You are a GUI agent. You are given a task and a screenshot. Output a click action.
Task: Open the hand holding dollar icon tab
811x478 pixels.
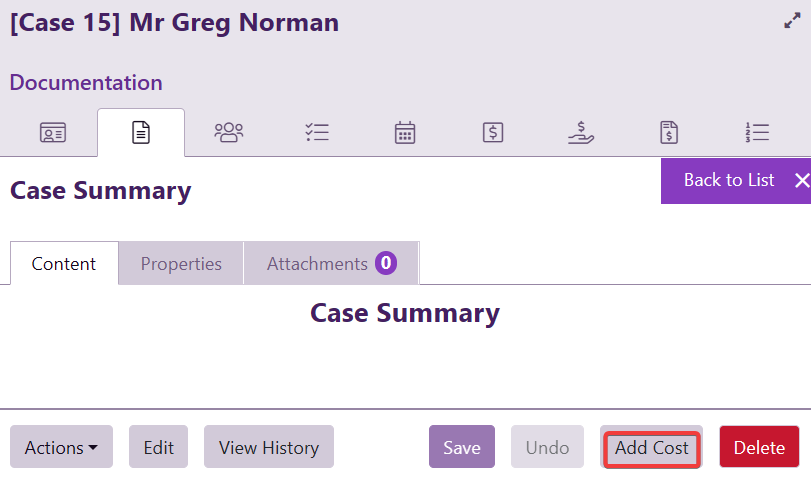coord(581,132)
